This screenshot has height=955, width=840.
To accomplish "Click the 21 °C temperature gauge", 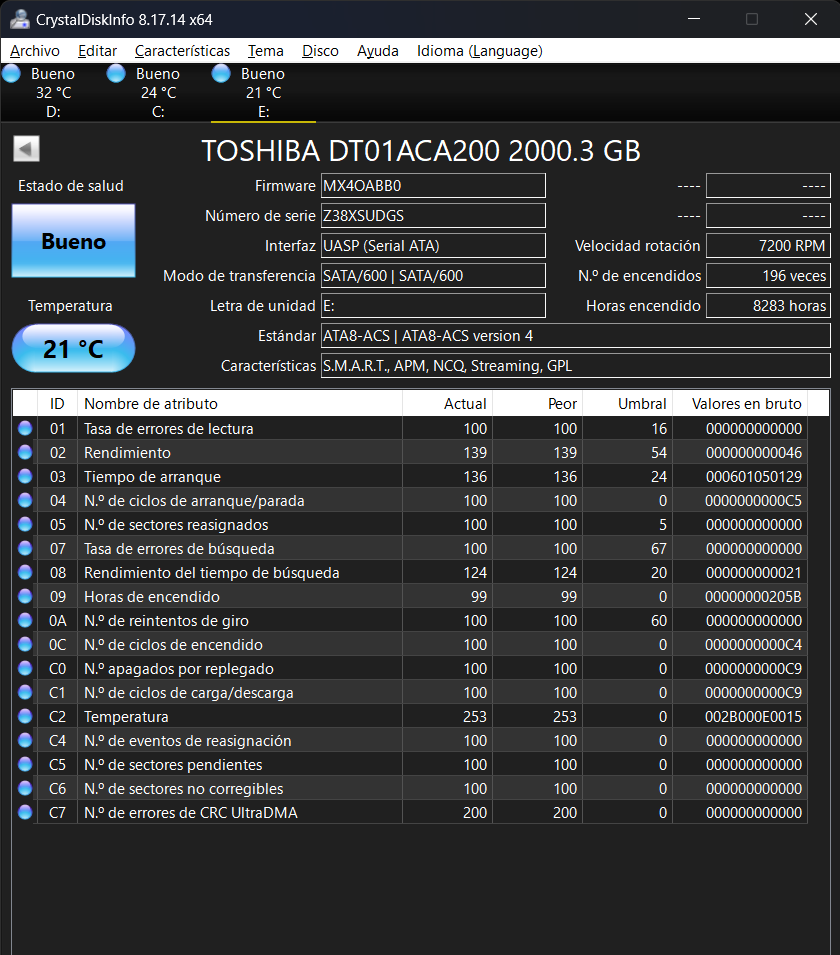I will (x=72, y=348).
